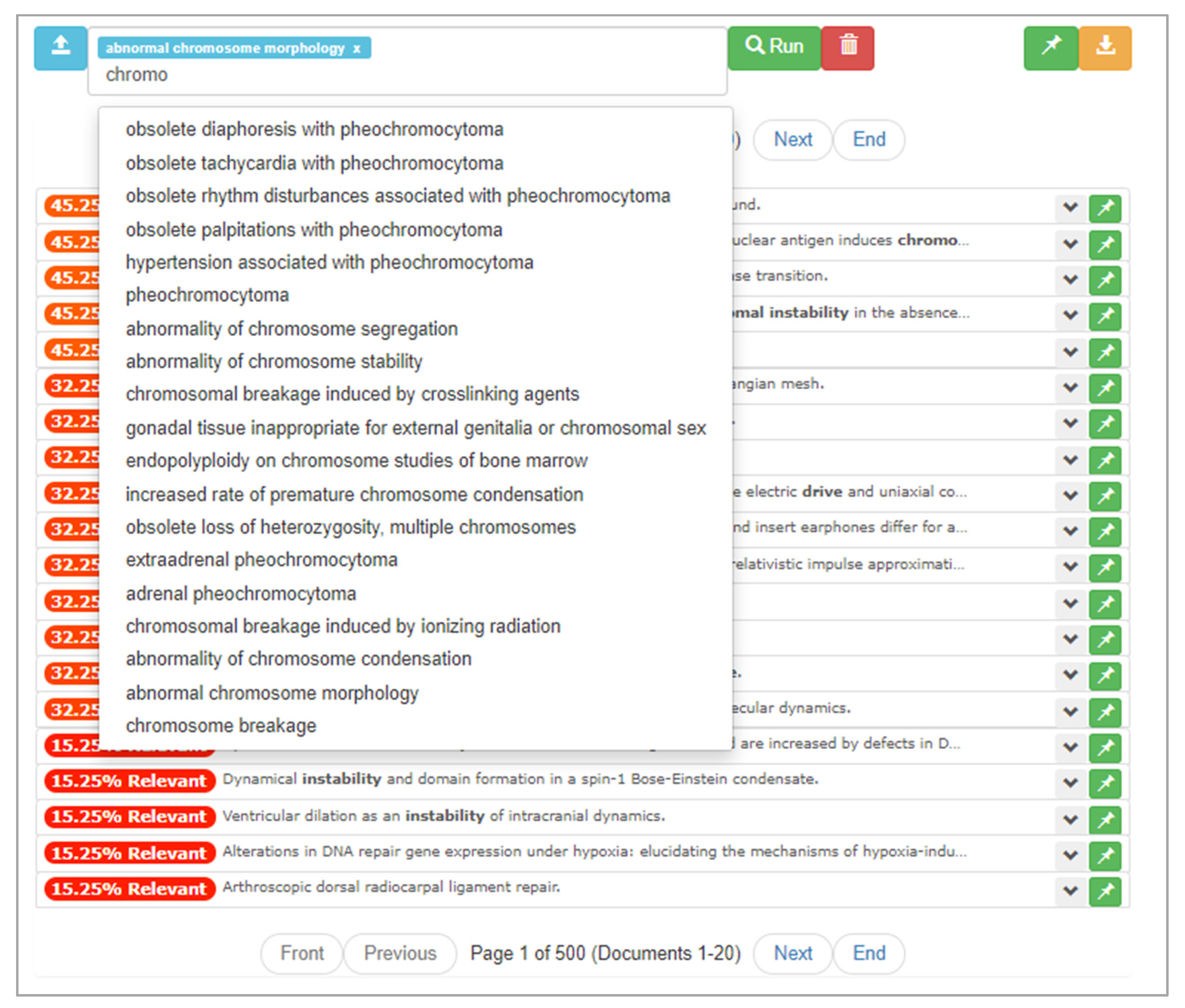Pick 'pheochromocytoma' from the autocomplete list
This screenshot has width=1185, height=1008.
click(207, 295)
